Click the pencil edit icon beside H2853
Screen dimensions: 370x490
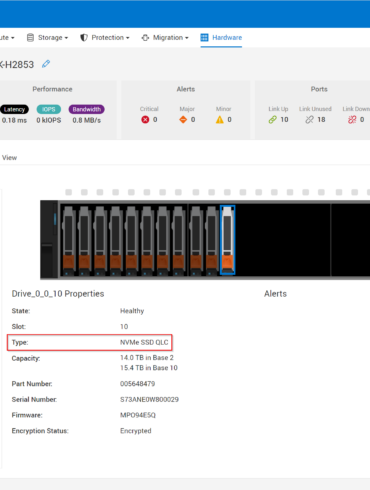[46, 64]
